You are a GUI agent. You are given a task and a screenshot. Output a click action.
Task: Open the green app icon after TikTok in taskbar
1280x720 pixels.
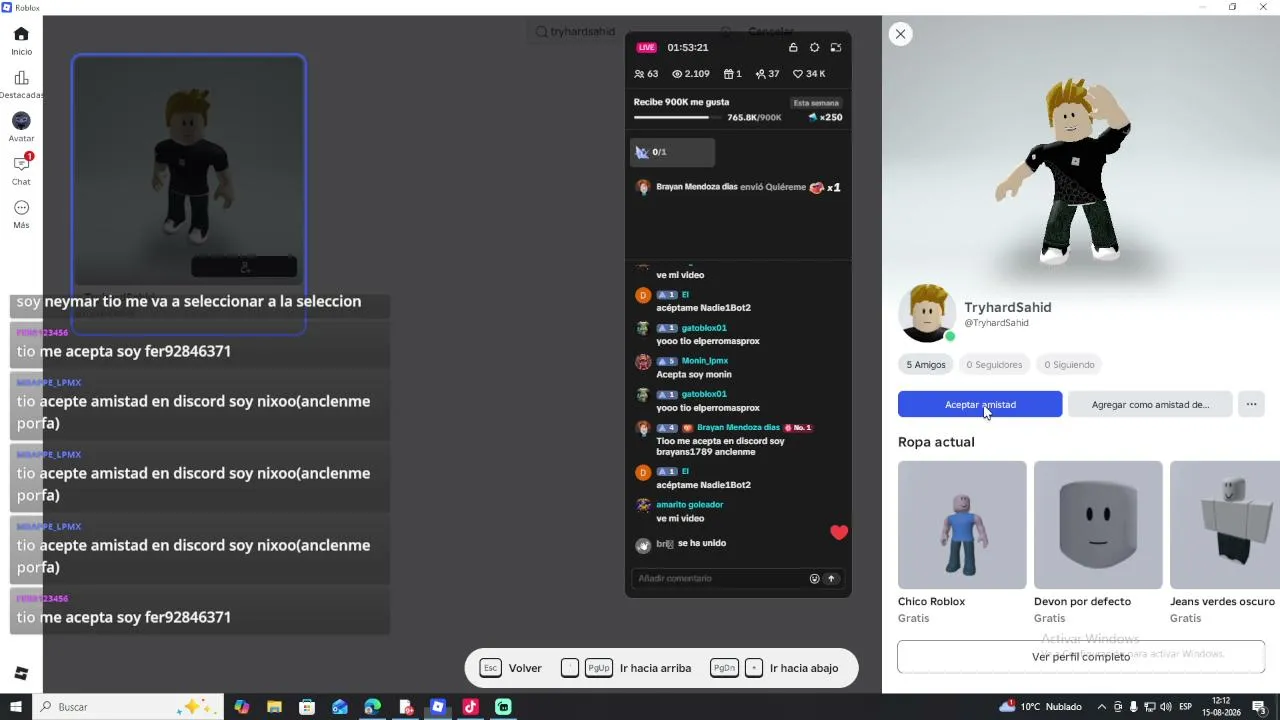[503, 707]
